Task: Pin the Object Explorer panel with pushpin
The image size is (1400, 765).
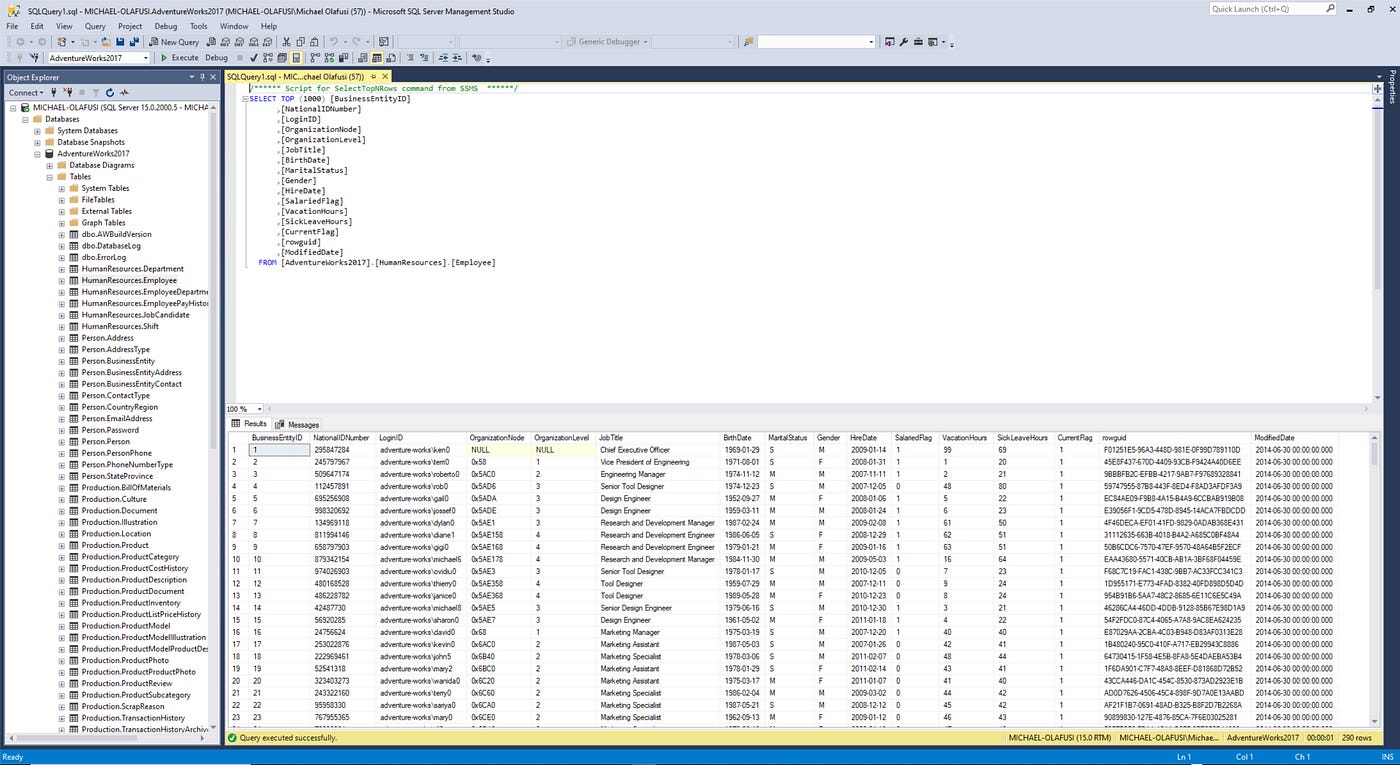Action: [x=202, y=77]
